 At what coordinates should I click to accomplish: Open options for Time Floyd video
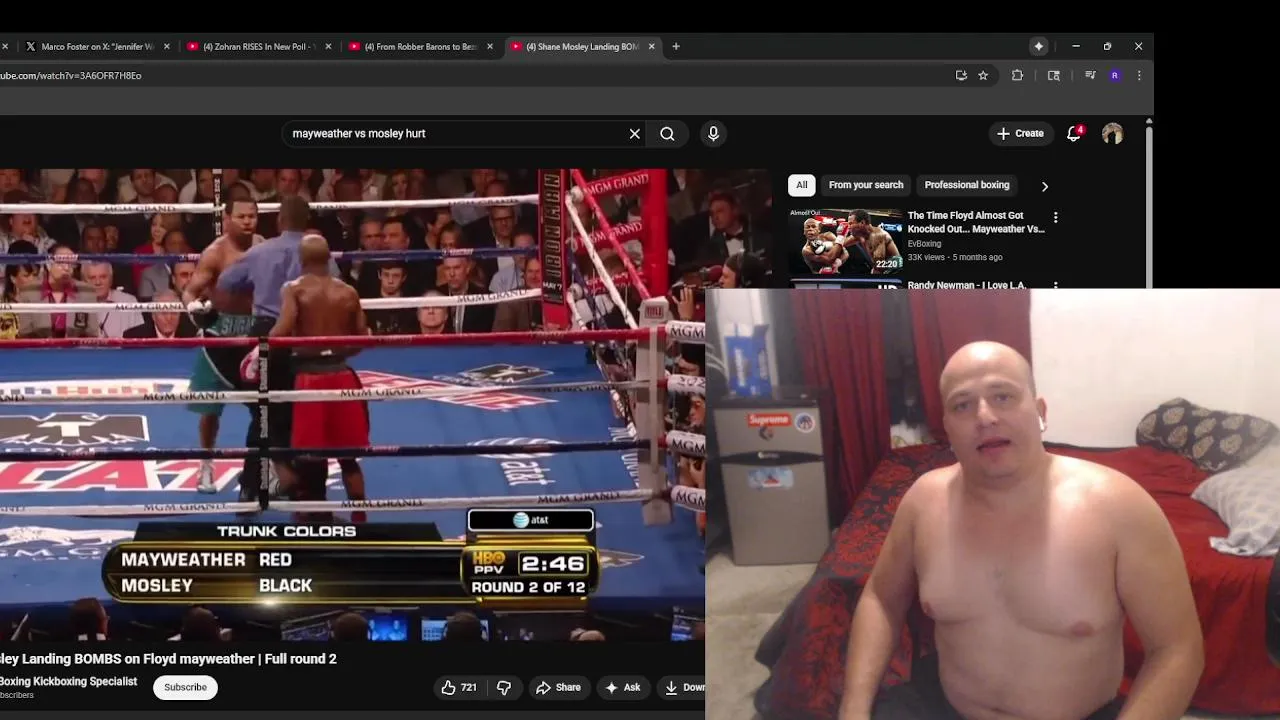(x=1055, y=217)
